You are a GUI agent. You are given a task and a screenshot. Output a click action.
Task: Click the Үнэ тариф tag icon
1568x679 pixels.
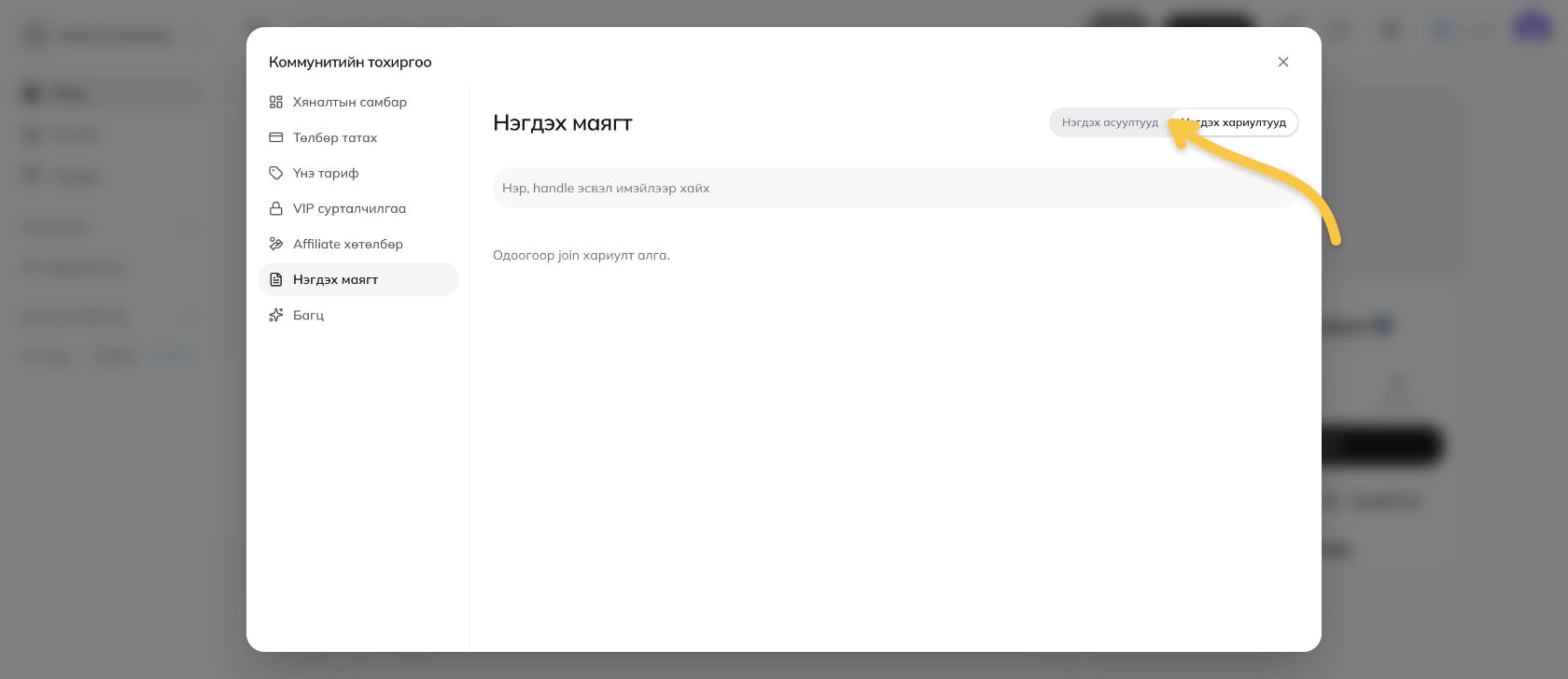point(276,173)
